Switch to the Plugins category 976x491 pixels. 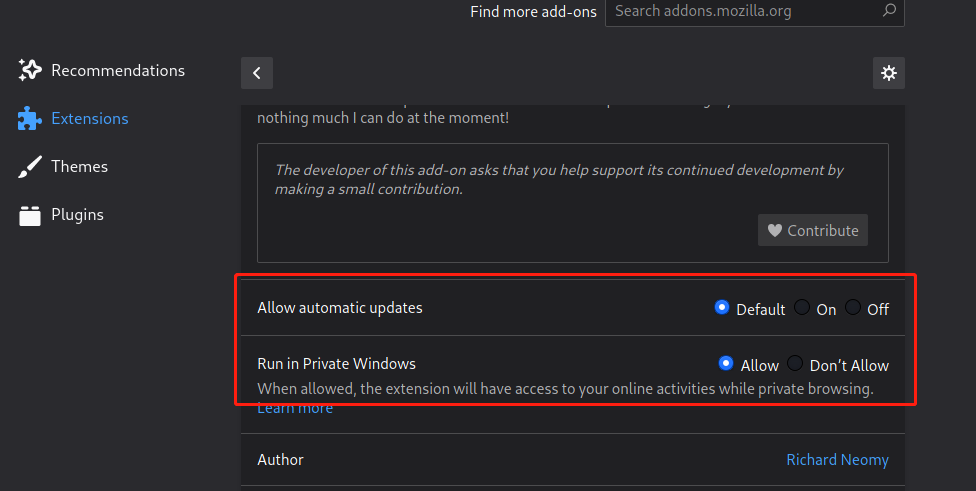point(61,215)
